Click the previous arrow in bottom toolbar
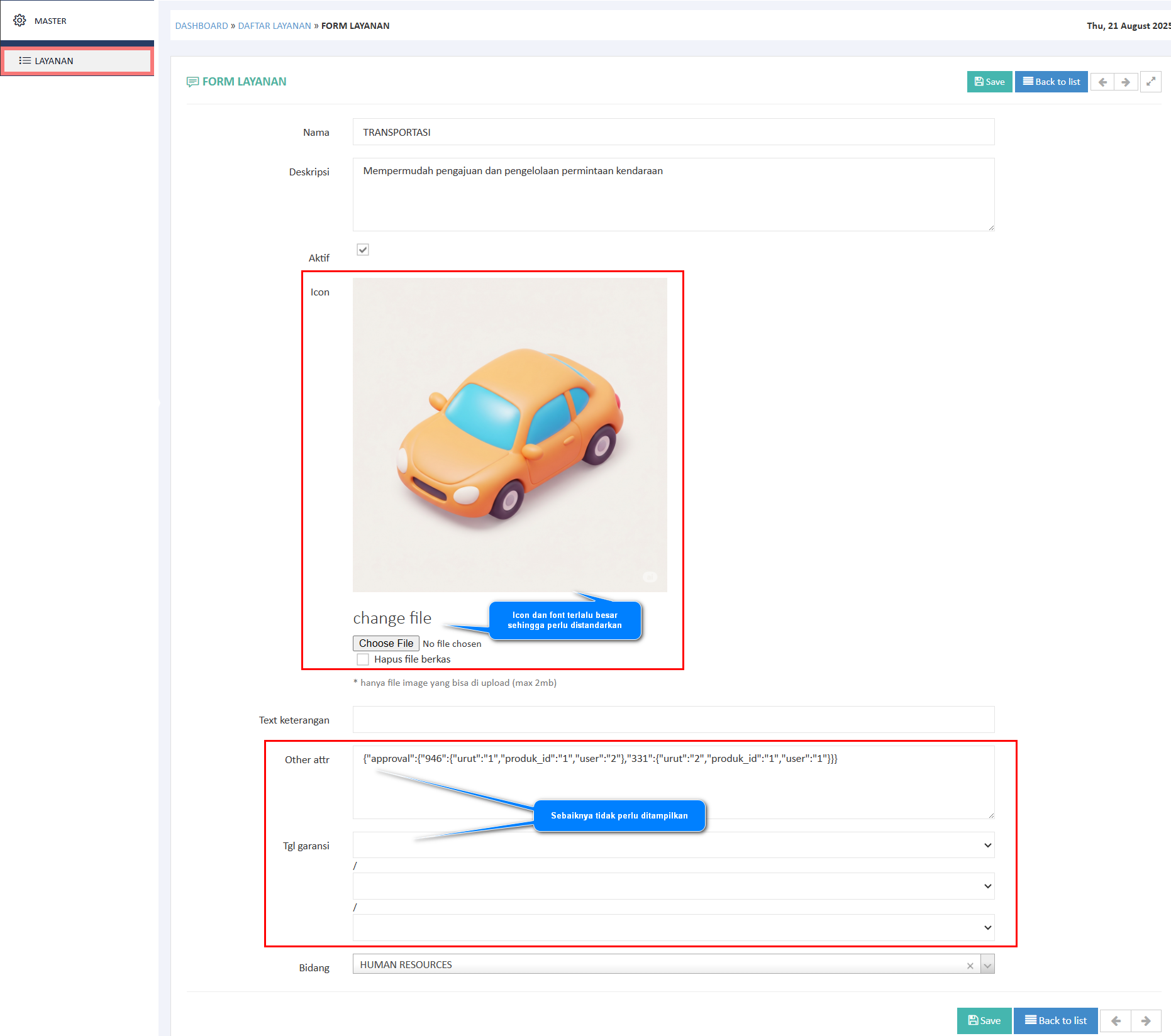The image size is (1171, 1036). point(1115,1021)
